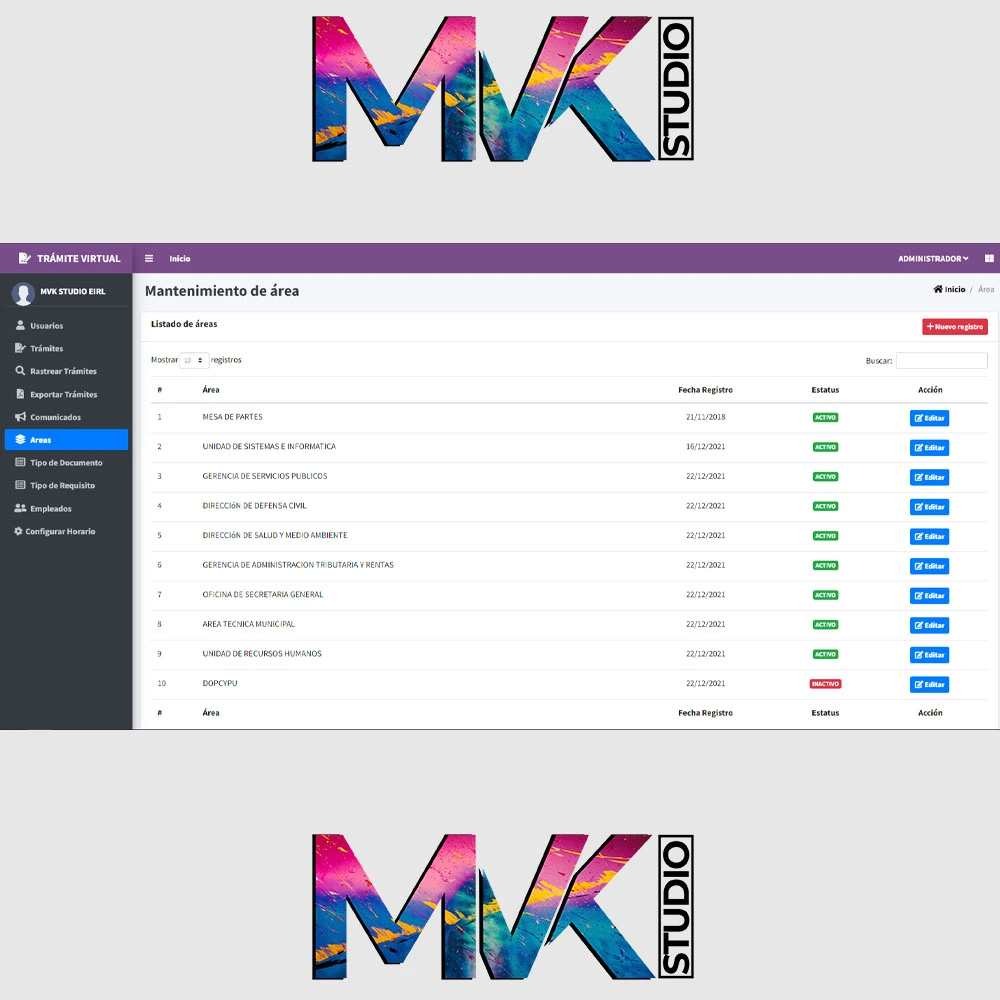This screenshot has width=1000, height=1000.
Task: Edit the MESA DE PARTES area
Action: (x=929, y=418)
